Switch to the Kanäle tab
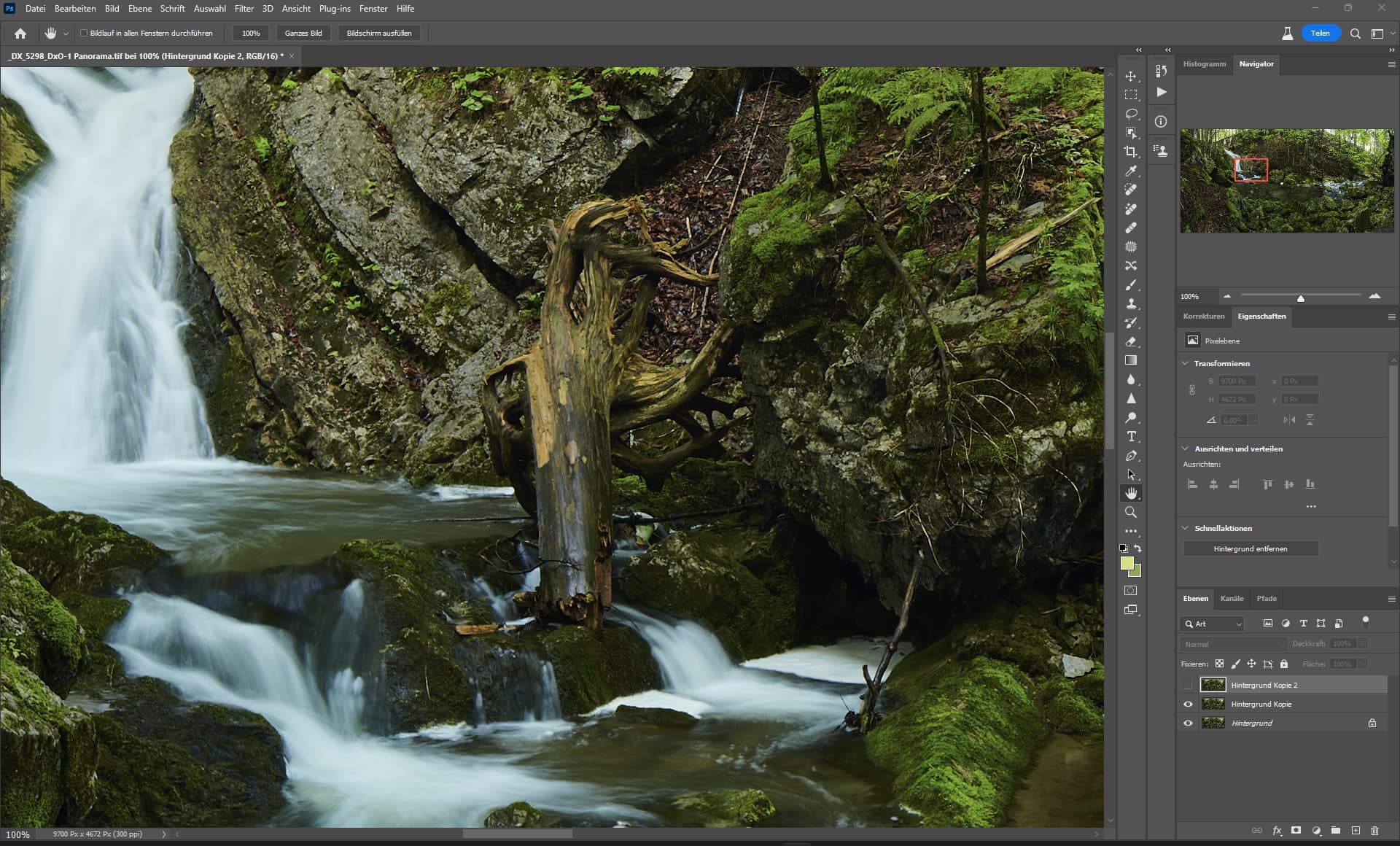The image size is (1400, 846). [x=1232, y=598]
